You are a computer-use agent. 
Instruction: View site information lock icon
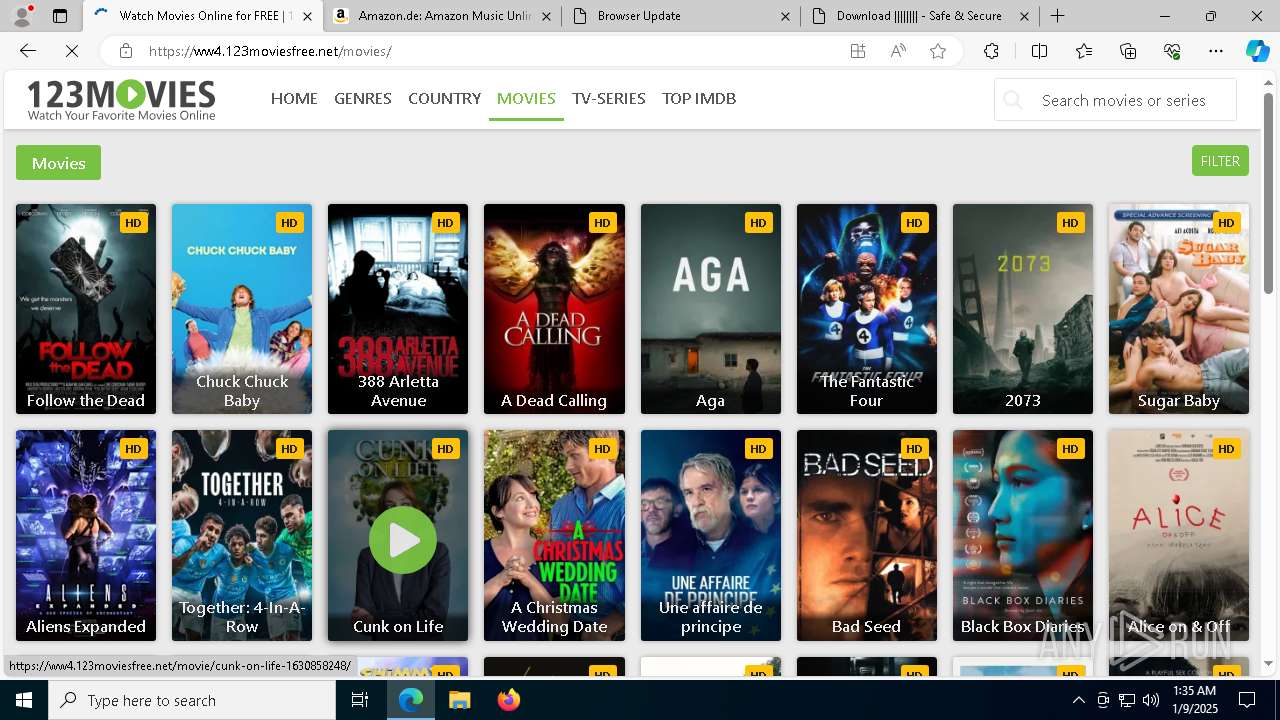click(125, 51)
